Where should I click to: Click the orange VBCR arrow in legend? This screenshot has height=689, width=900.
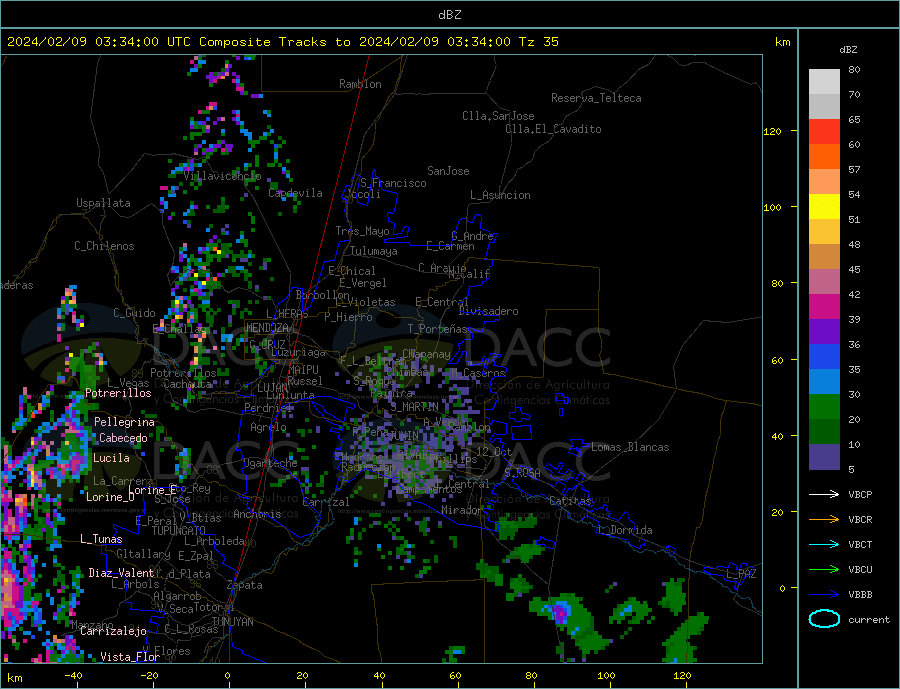click(x=824, y=520)
